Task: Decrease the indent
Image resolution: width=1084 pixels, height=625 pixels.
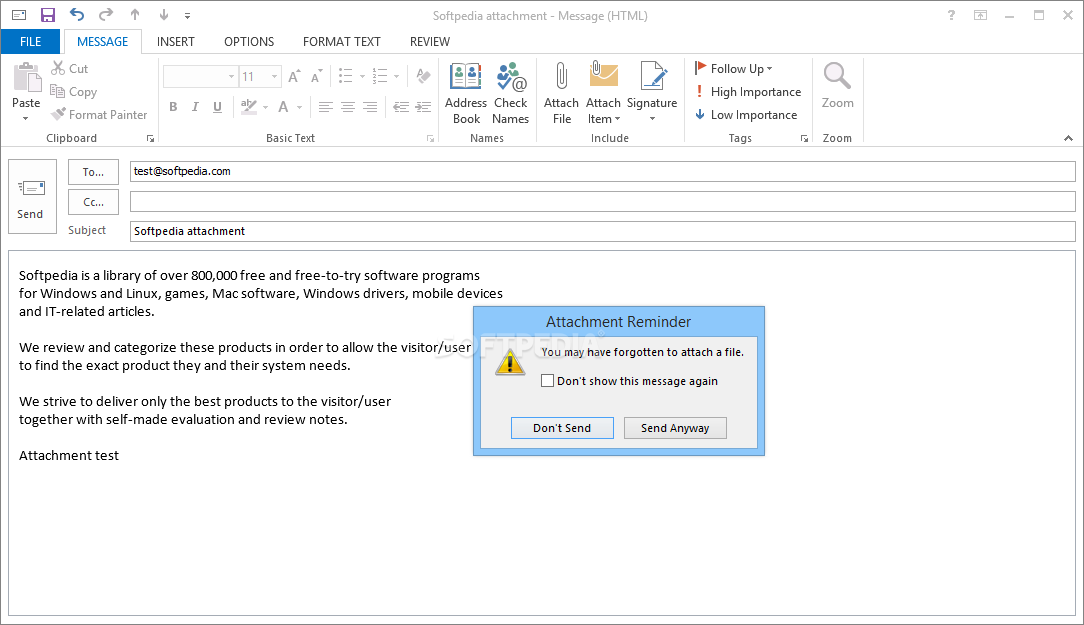Action: [x=400, y=106]
